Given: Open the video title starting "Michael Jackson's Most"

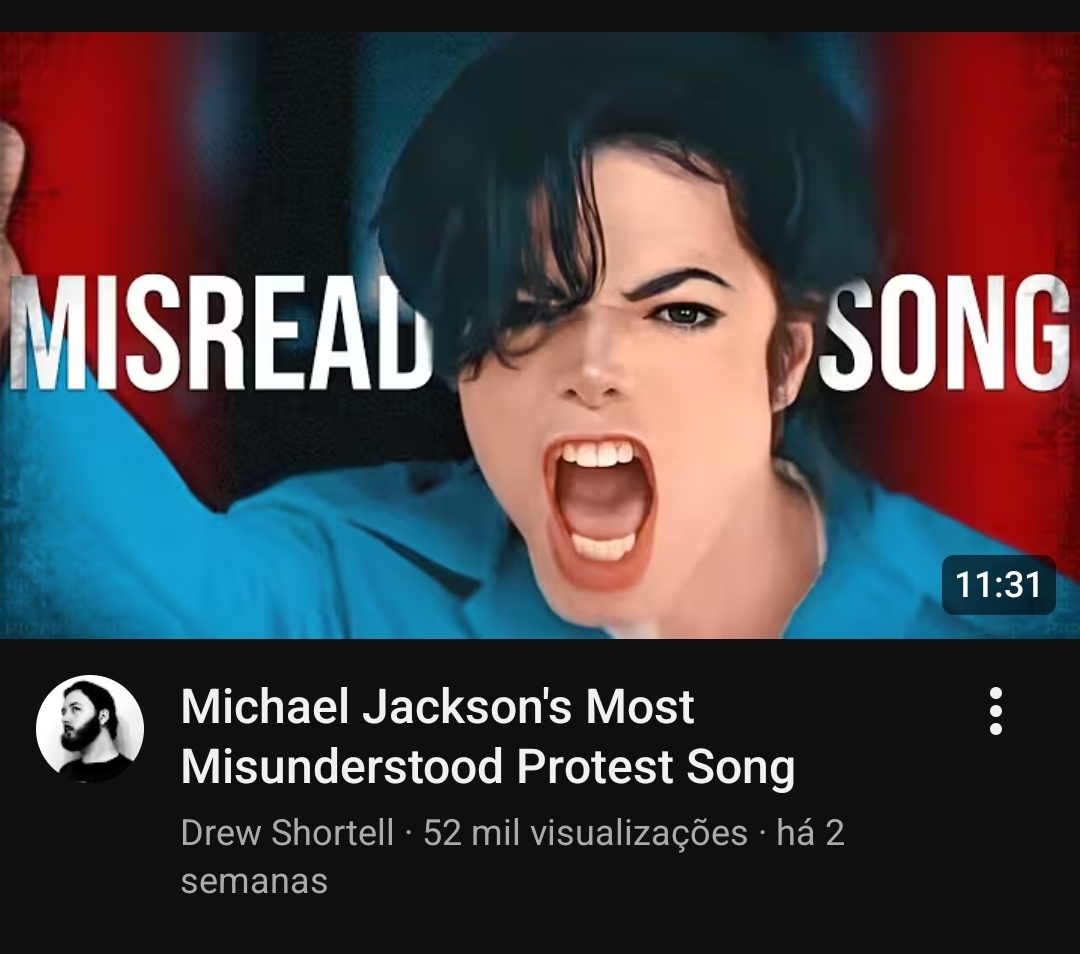Looking at the screenshot, I should pos(488,736).
